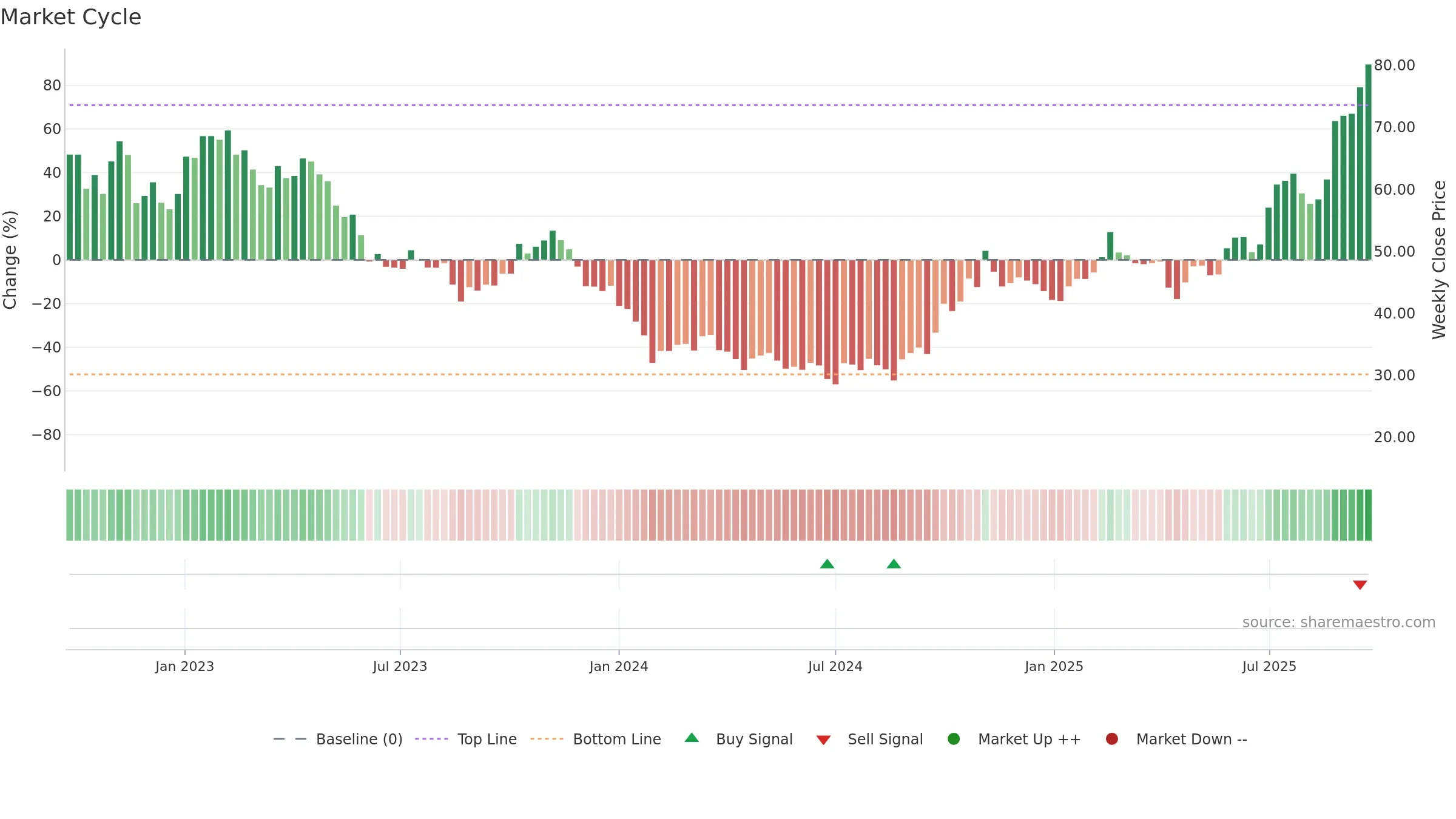Toggle the Sell Signal legend entry
The height and width of the screenshot is (819, 1456).
869,739
